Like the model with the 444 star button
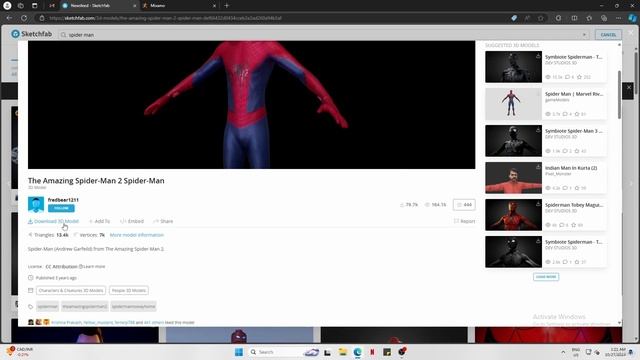 [x=464, y=204]
